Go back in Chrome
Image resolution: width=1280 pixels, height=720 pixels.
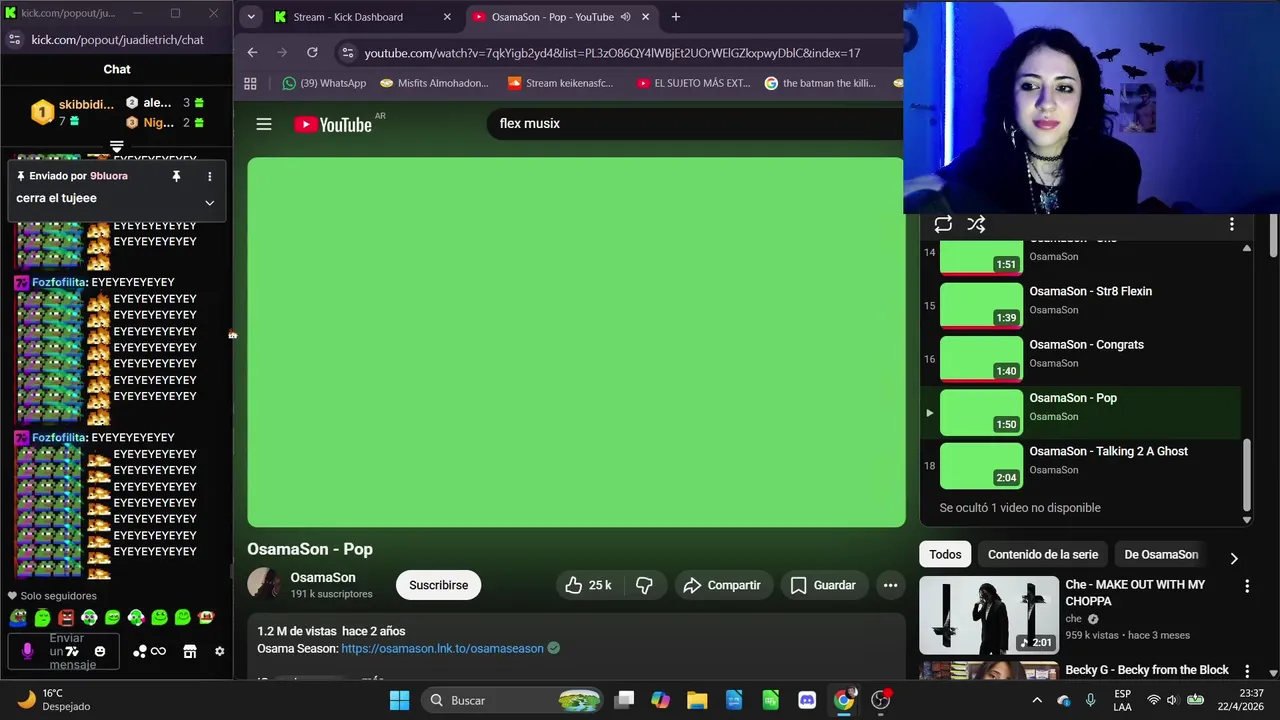tap(252, 52)
